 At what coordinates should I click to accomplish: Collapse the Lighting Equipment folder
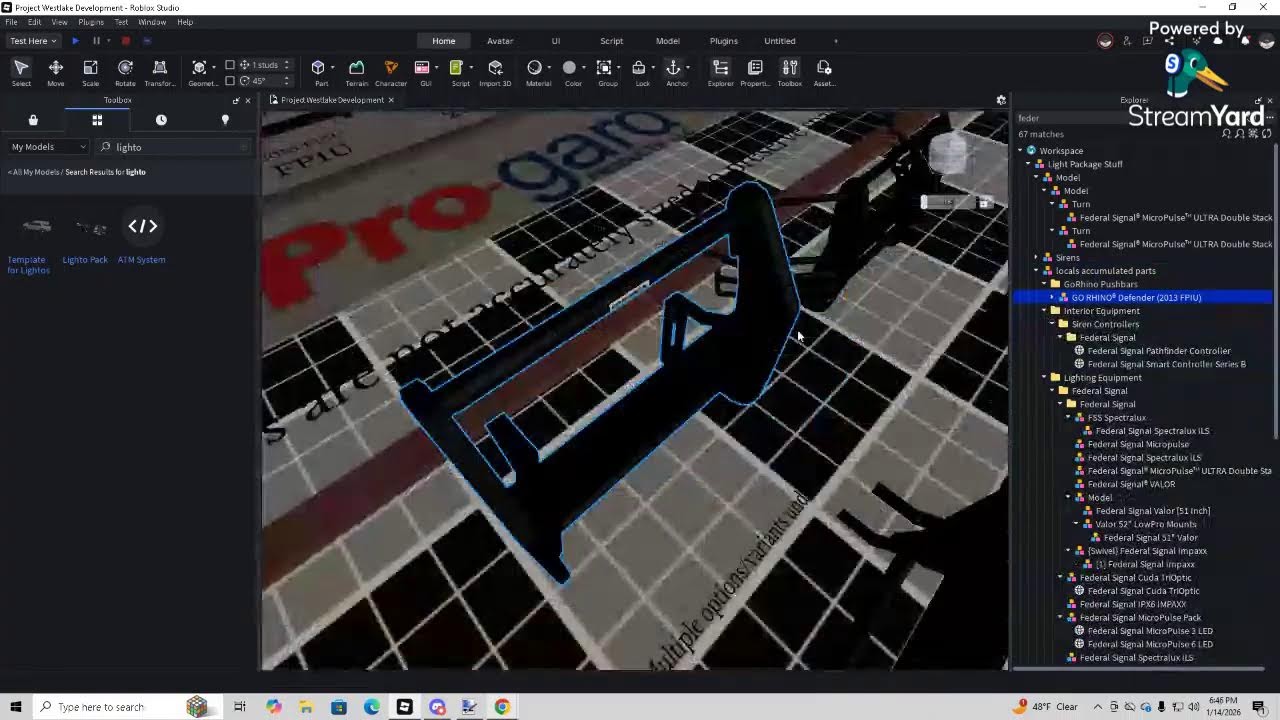1044,378
